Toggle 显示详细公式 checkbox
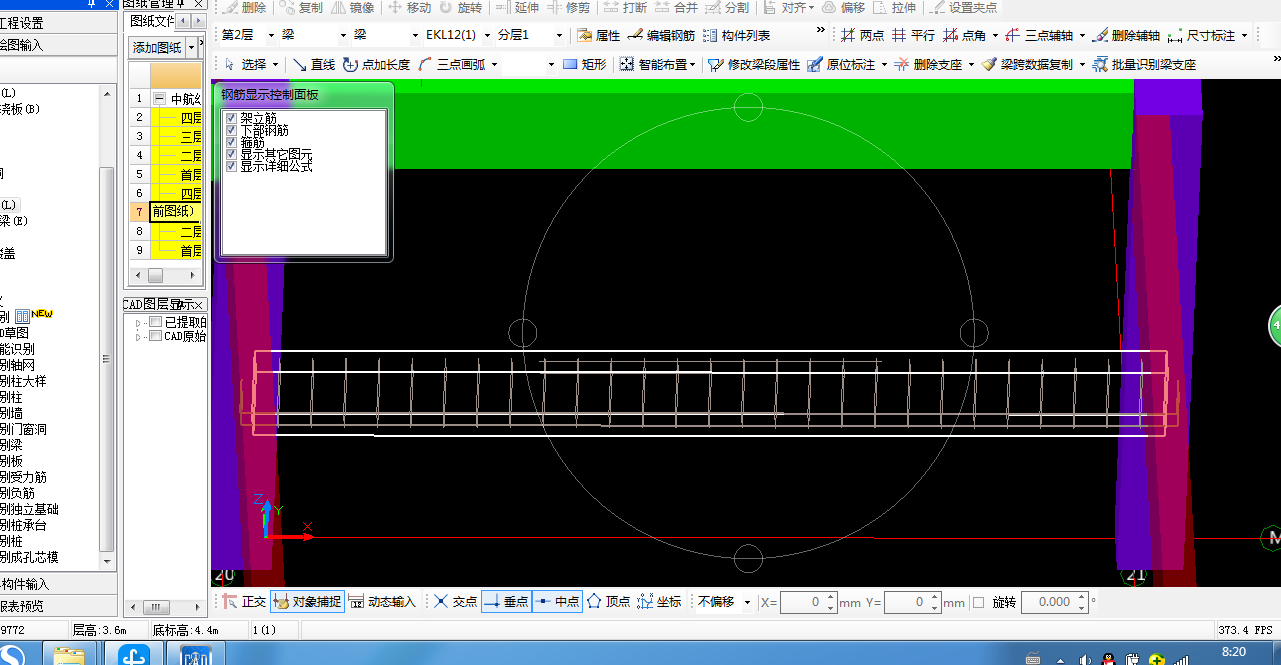 pos(231,166)
